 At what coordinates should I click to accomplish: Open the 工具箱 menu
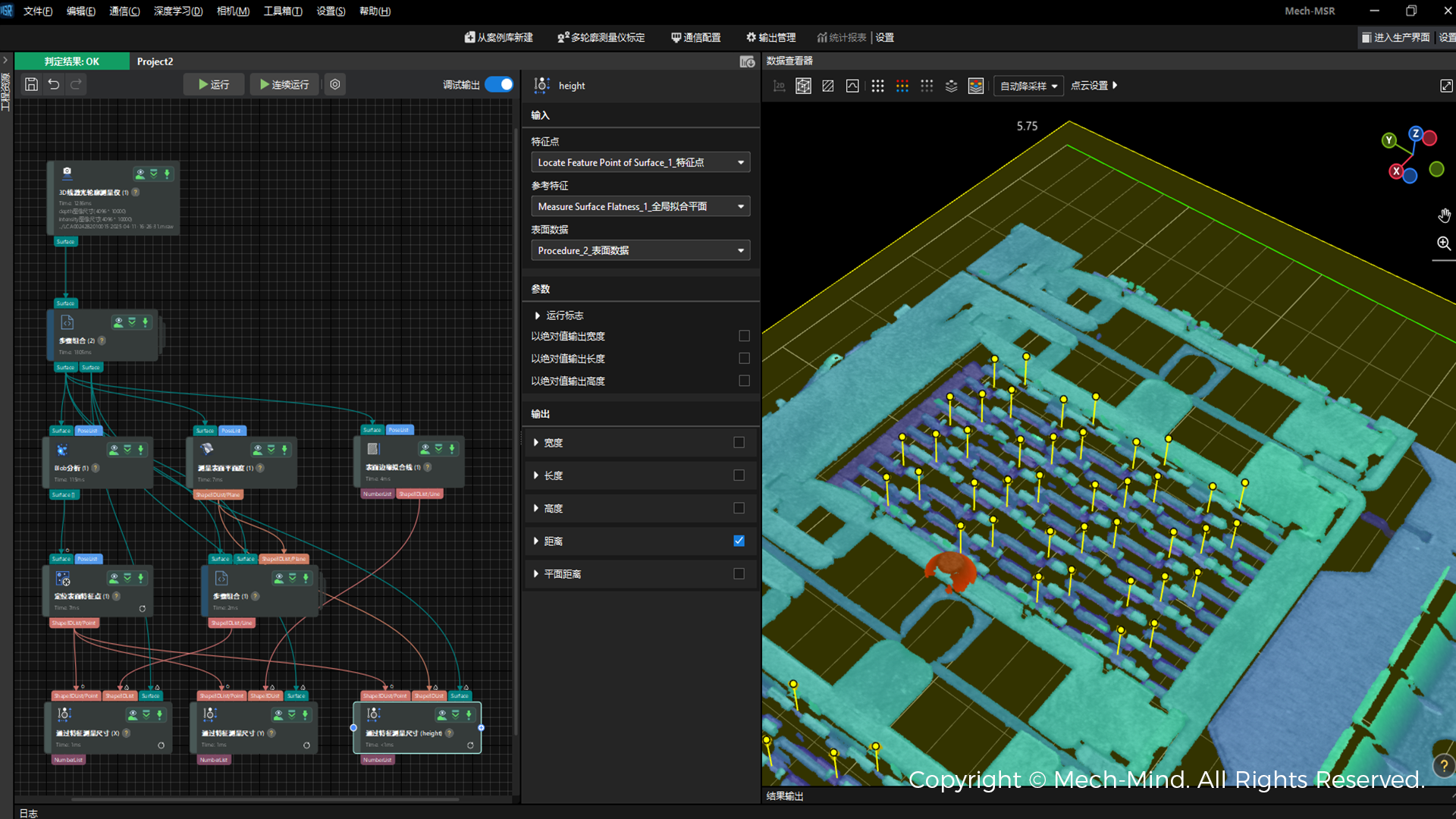pyautogui.click(x=282, y=11)
